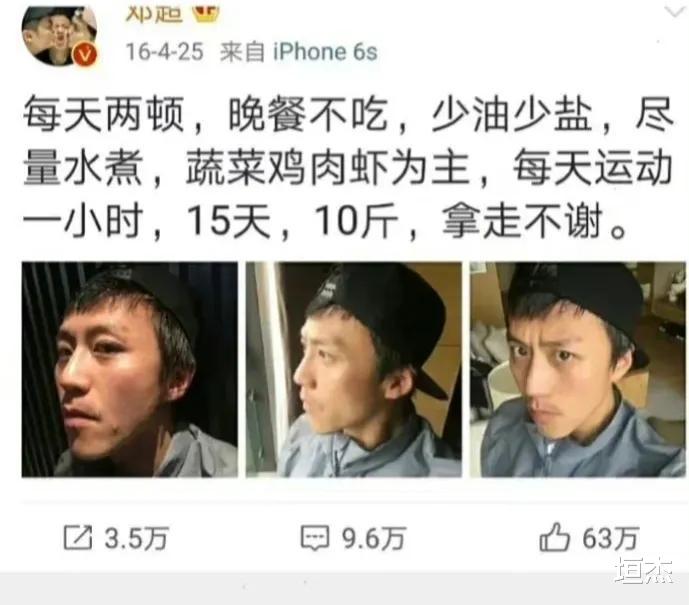Click the "iPhone 6s" source link
Screen dimensions: 689x605
click(325, 52)
